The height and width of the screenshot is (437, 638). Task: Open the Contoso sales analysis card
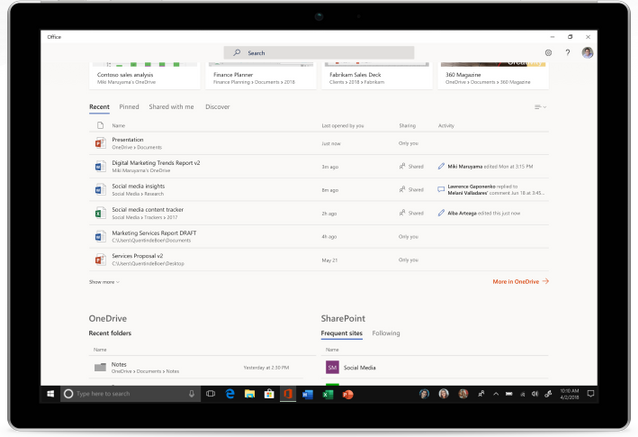point(144,75)
